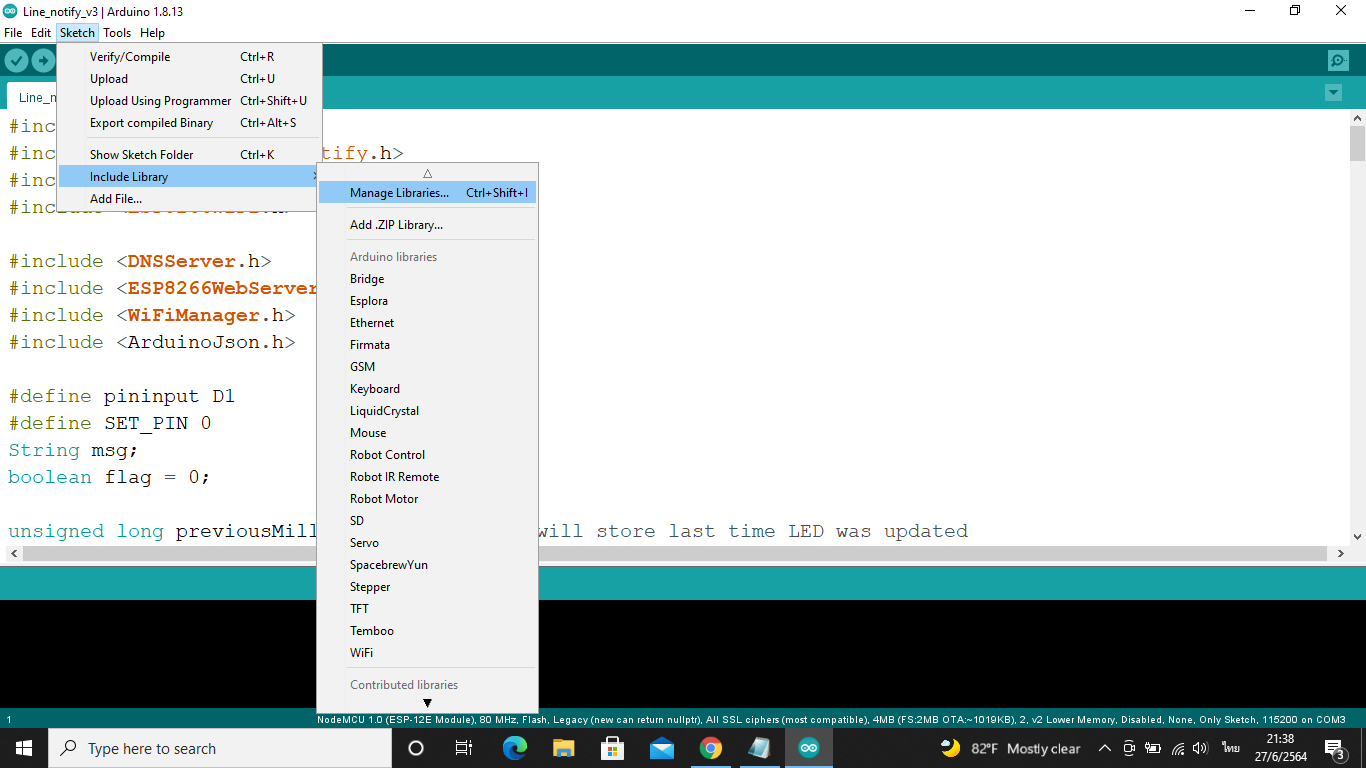Click the Arduino IDE taskbar icon
The image size is (1366, 768).
pyautogui.click(x=808, y=748)
